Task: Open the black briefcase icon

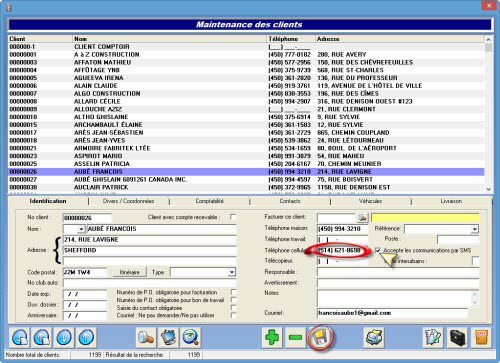Action: (x=457, y=337)
